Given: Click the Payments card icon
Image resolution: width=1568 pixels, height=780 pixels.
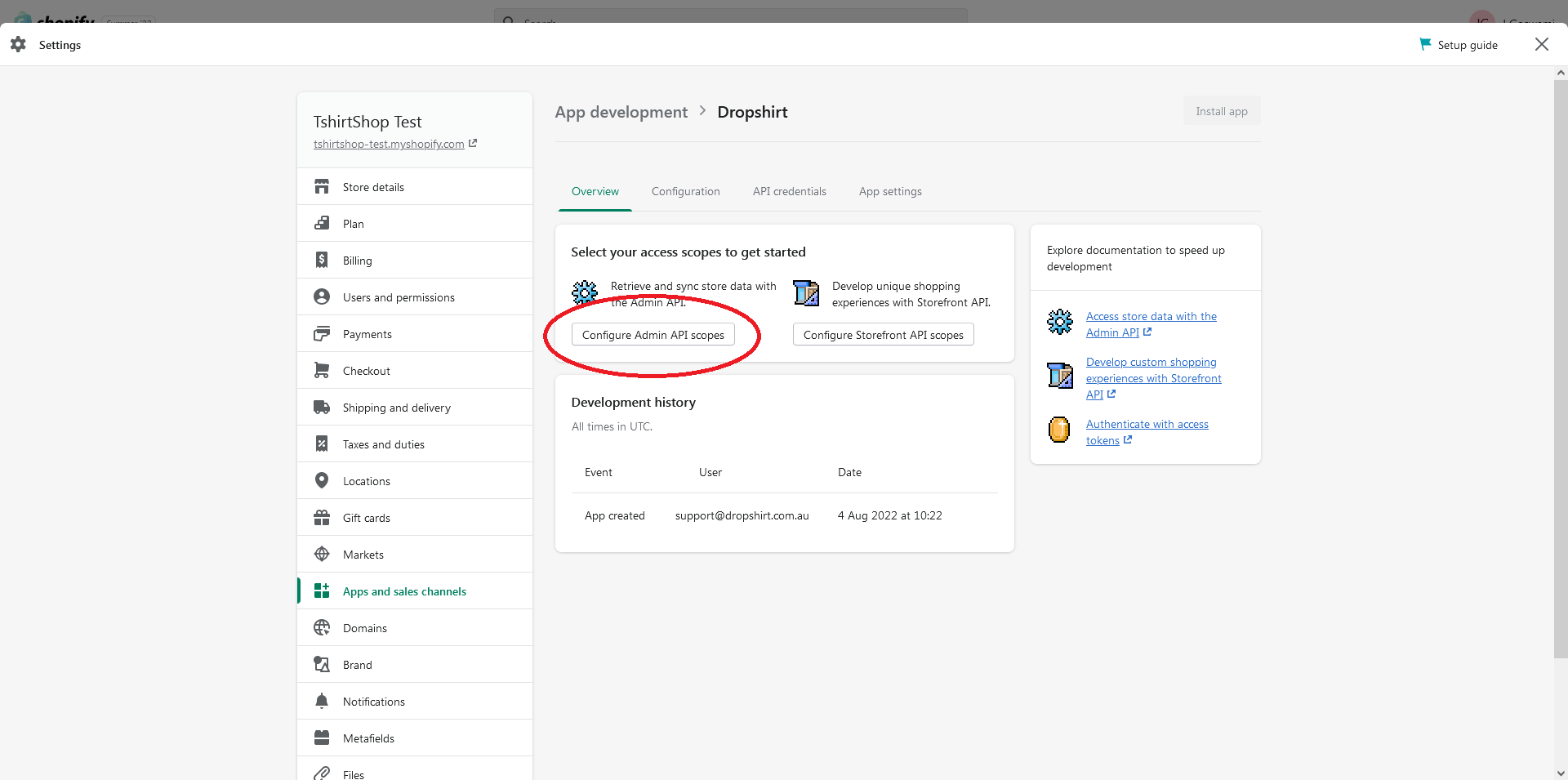Looking at the screenshot, I should 322,334.
